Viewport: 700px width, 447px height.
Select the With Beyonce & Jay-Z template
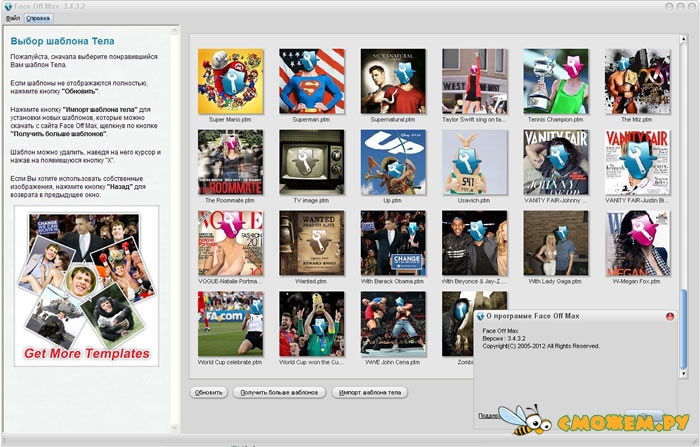click(x=475, y=243)
